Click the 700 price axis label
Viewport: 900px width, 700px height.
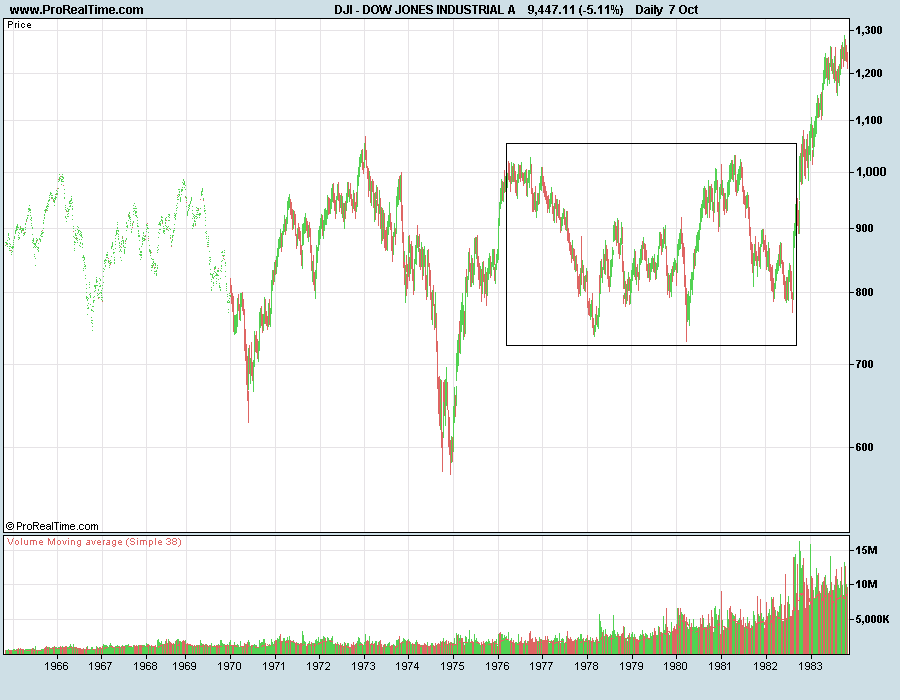click(864, 364)
